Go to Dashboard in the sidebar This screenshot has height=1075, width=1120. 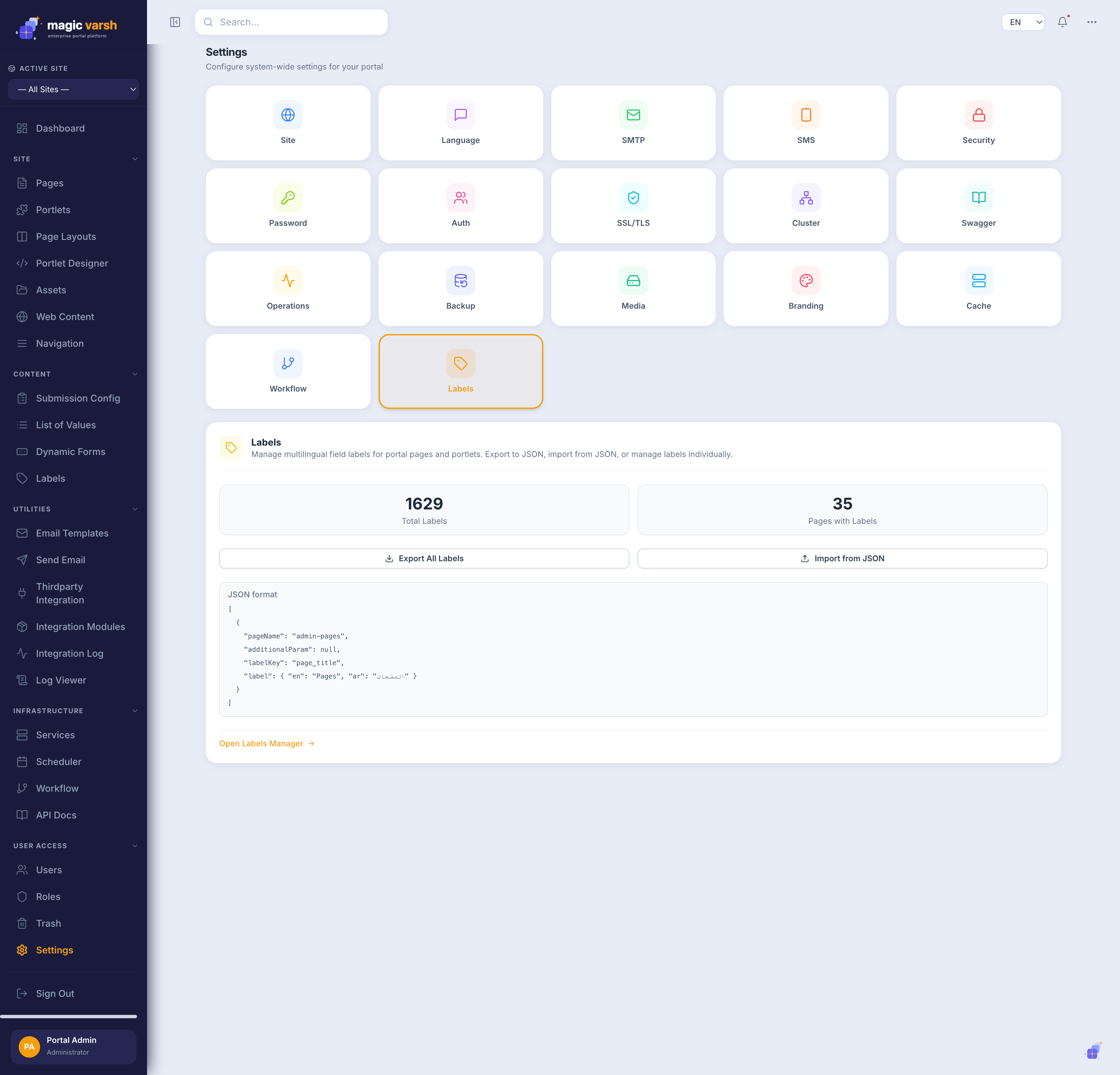point(73,129)
